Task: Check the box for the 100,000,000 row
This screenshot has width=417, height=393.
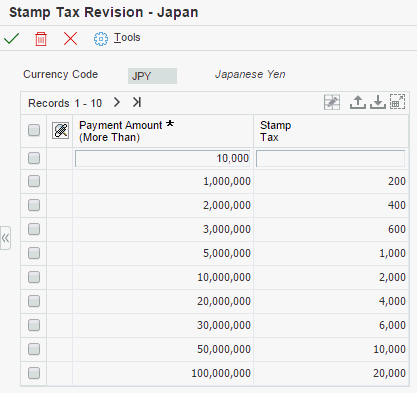Action: (34, 373)
